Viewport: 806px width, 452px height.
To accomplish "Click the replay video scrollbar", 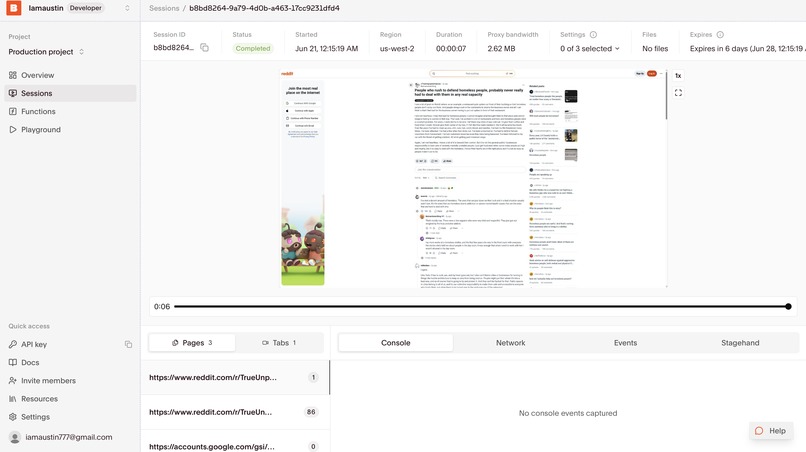I will pyautogui.click(x=666, y=95).
